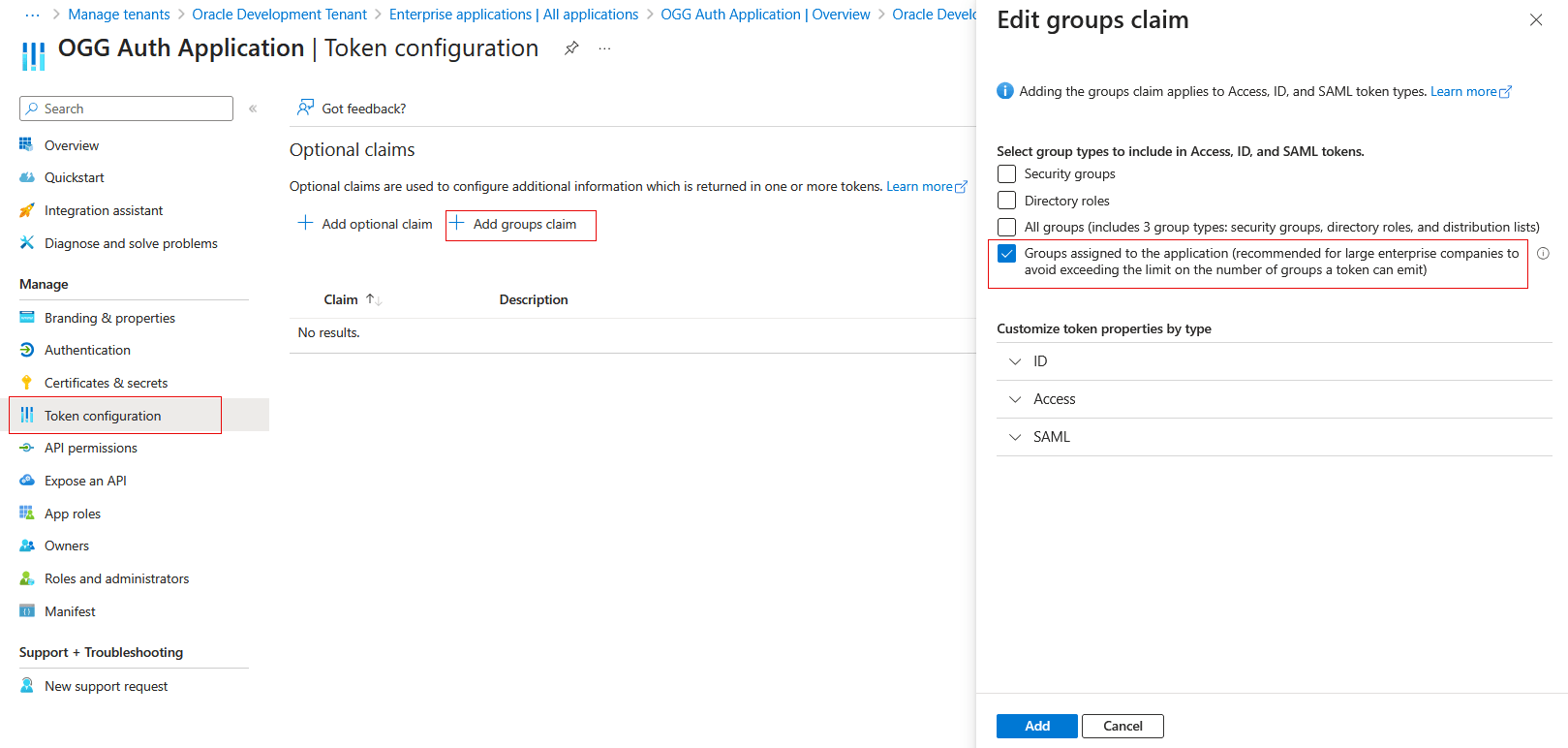Open breadcrumb overflow ellipsis at top left

pos(32,15)
